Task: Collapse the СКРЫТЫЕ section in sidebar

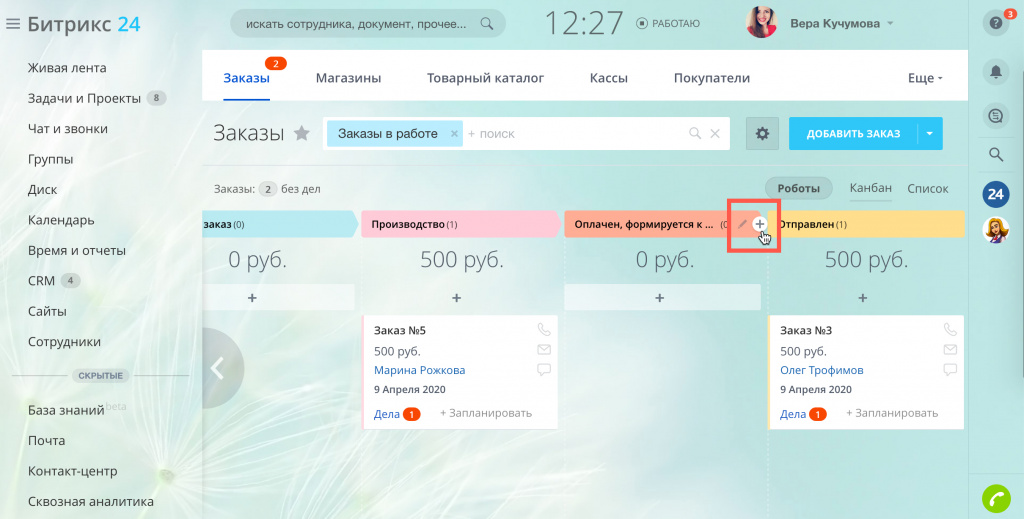Action: [x=101, y=375]
